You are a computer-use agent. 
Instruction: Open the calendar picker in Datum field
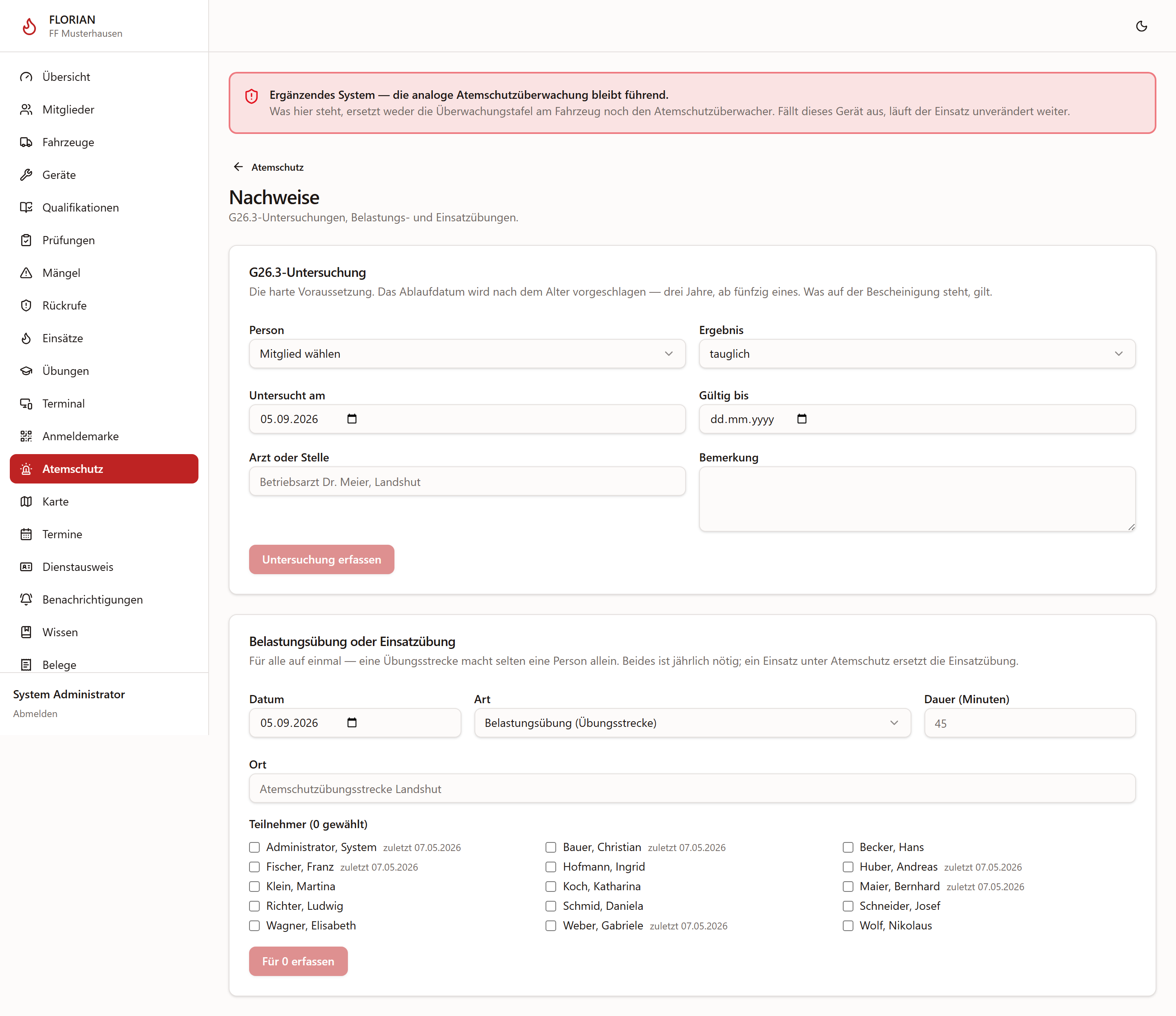point(352,722)
